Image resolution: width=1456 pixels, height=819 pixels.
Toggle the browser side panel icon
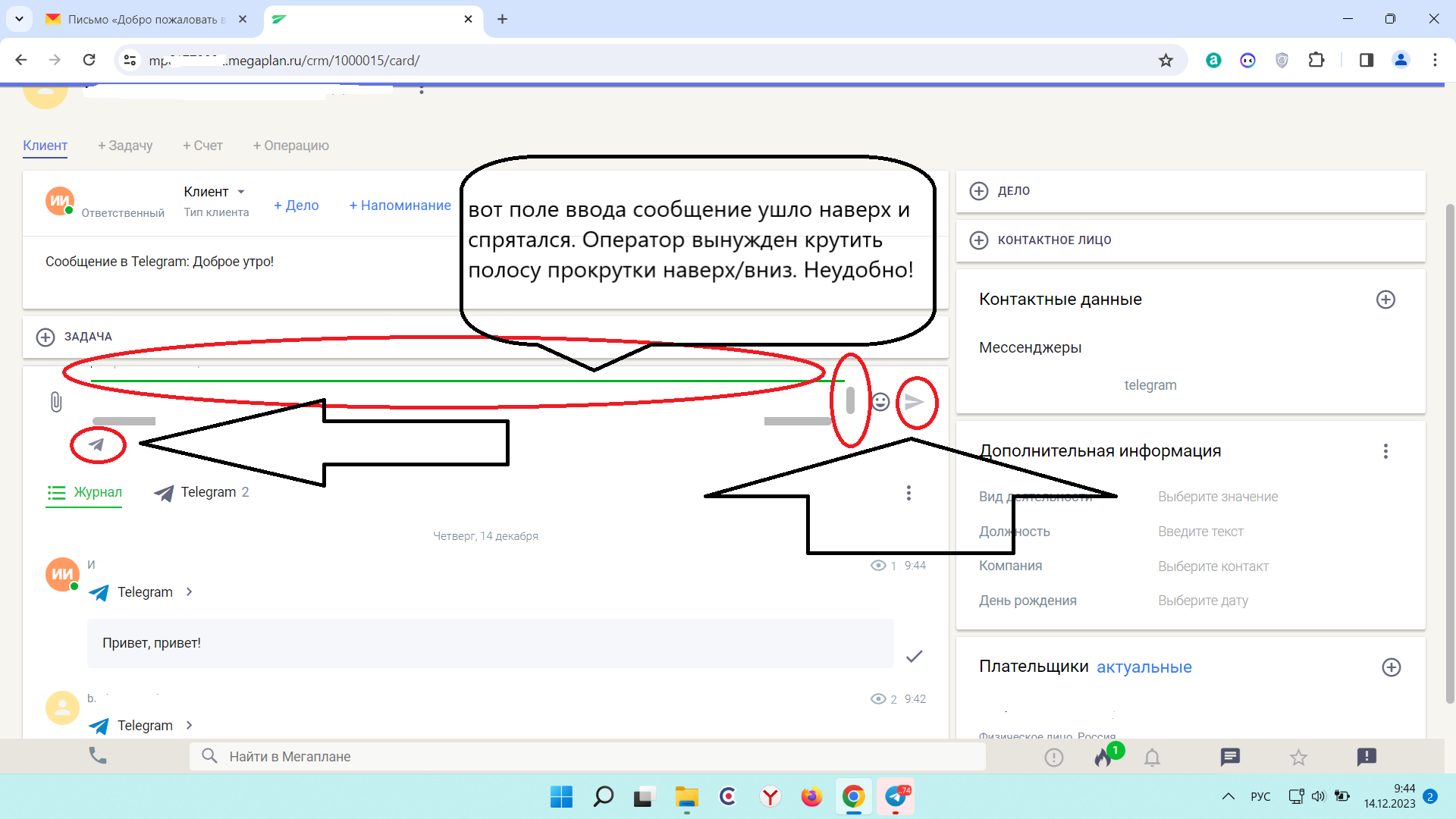1367,60
